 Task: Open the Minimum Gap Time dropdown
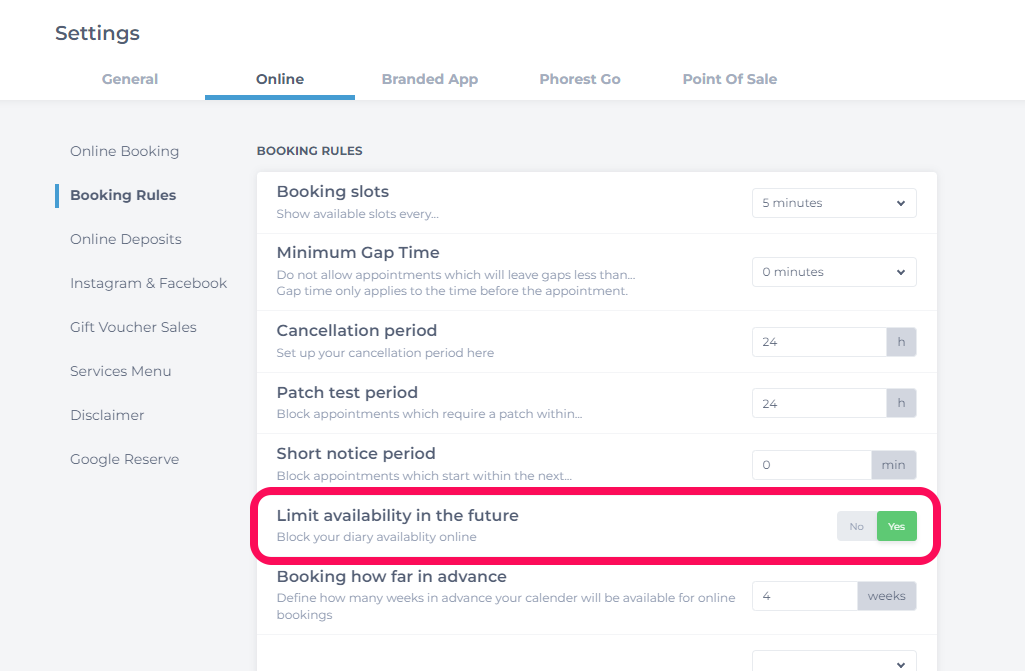click(834, 272)
